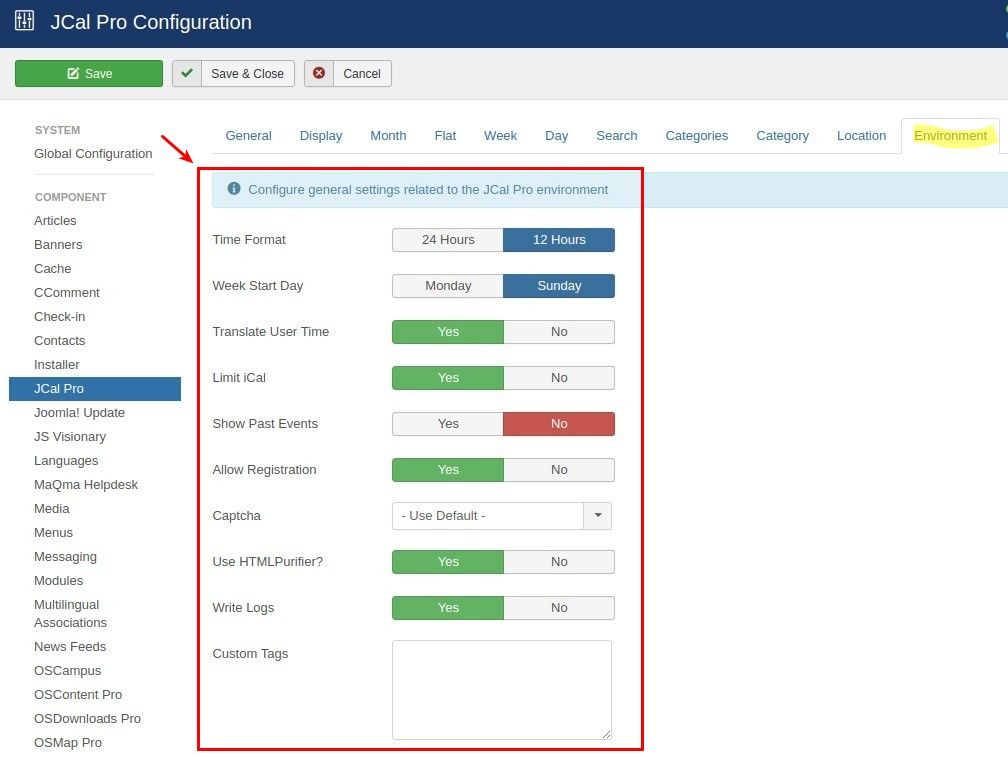The width and height of the screenshot is (1008, 757).
Task: Open Joomla! Update settings
Action: point(79,413)
